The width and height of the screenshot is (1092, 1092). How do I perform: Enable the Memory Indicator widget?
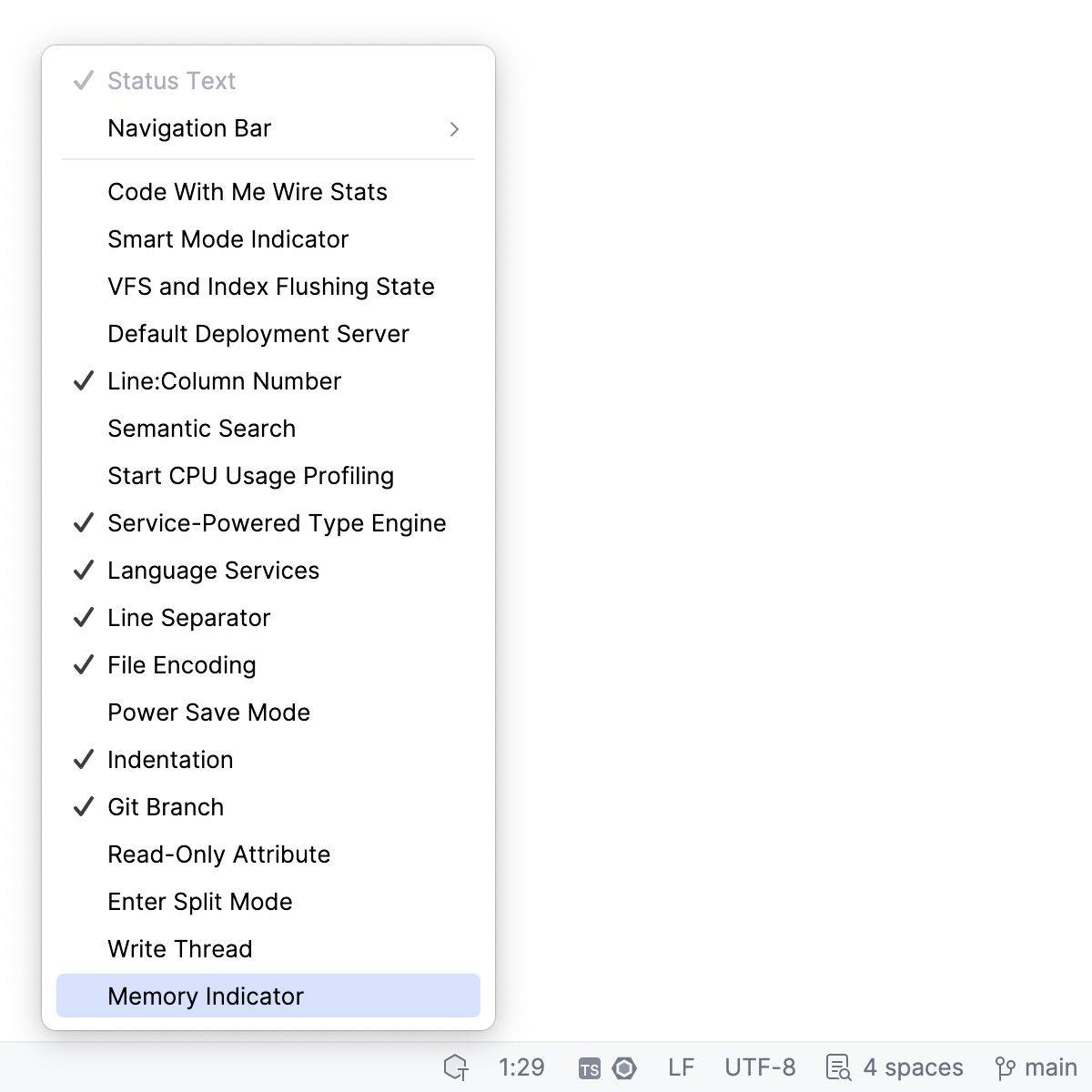click(x=205, y=996)
